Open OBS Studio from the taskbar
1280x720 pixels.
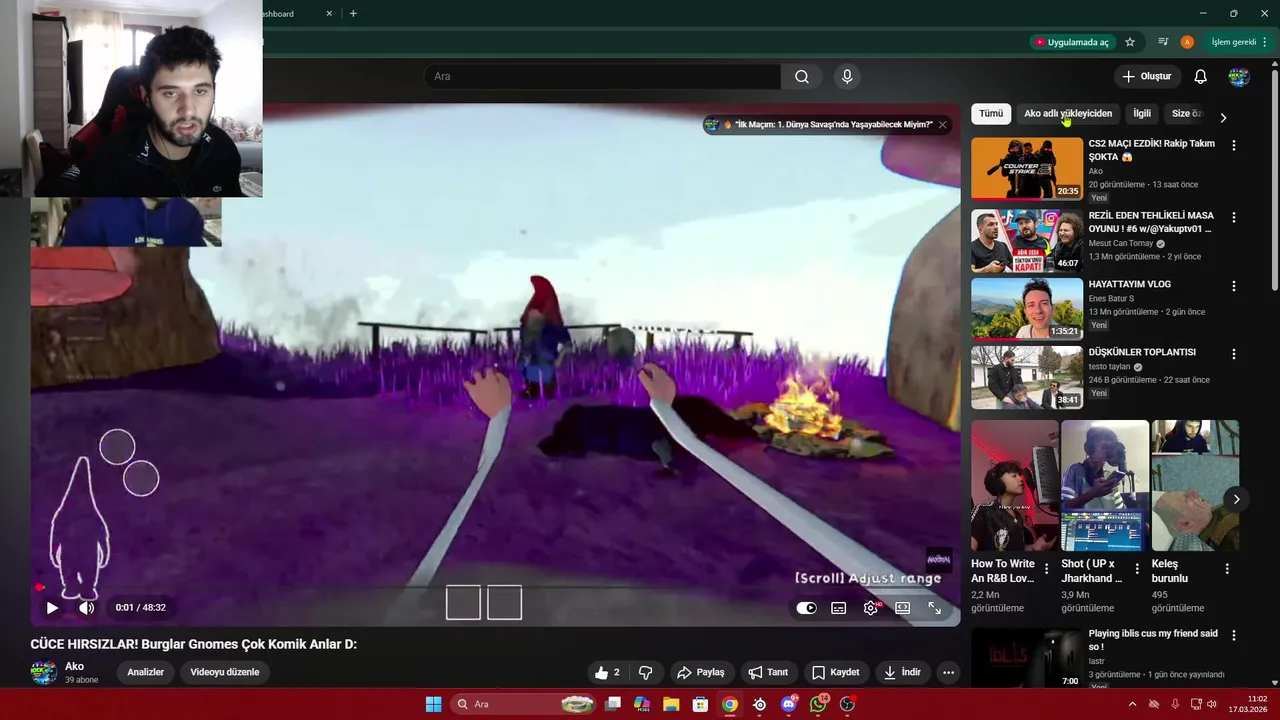(x=848, y=704)
